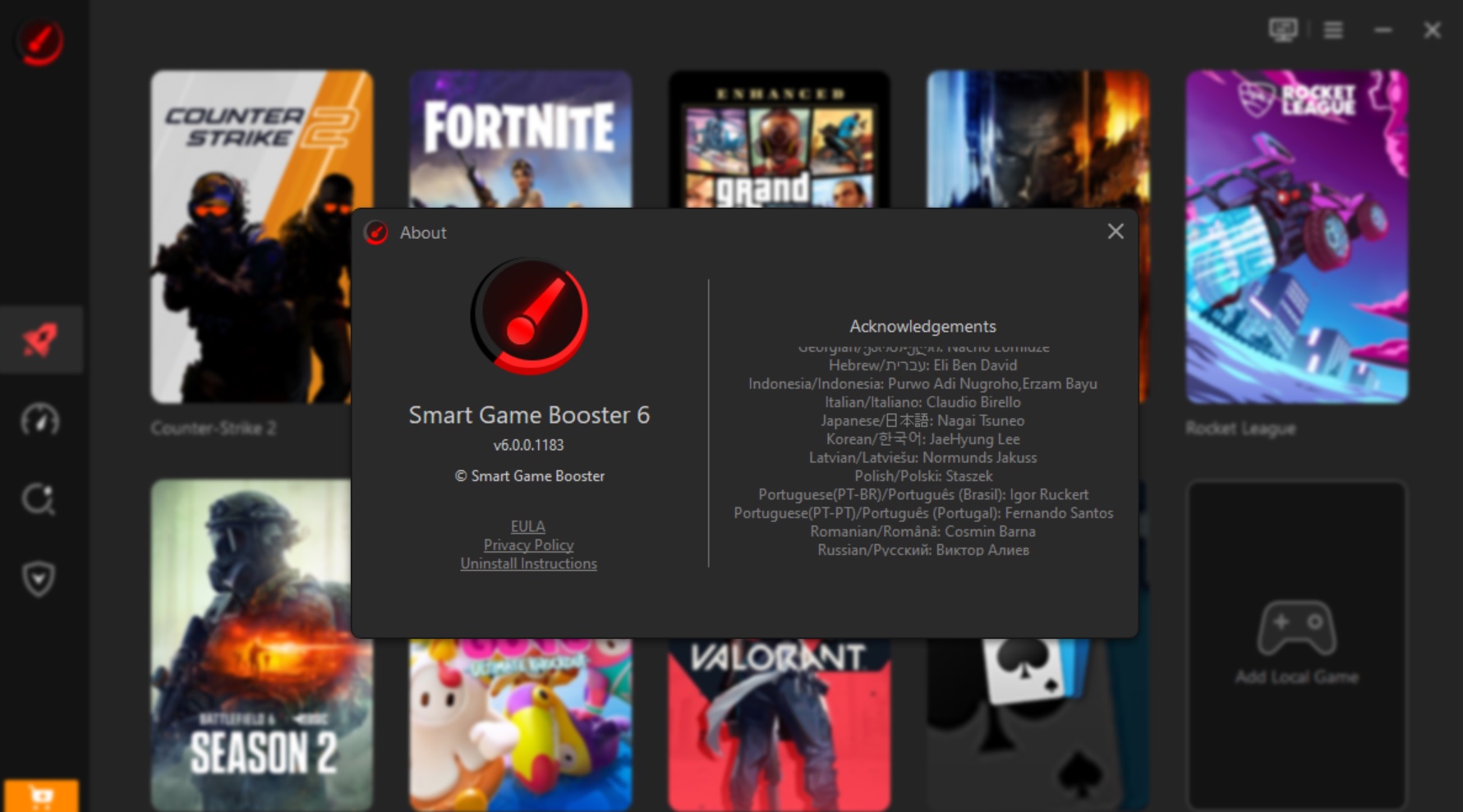Click the Italian: Claudio Birello line
This screenshot has width=1463, height=812.
(x=922, y=402)
